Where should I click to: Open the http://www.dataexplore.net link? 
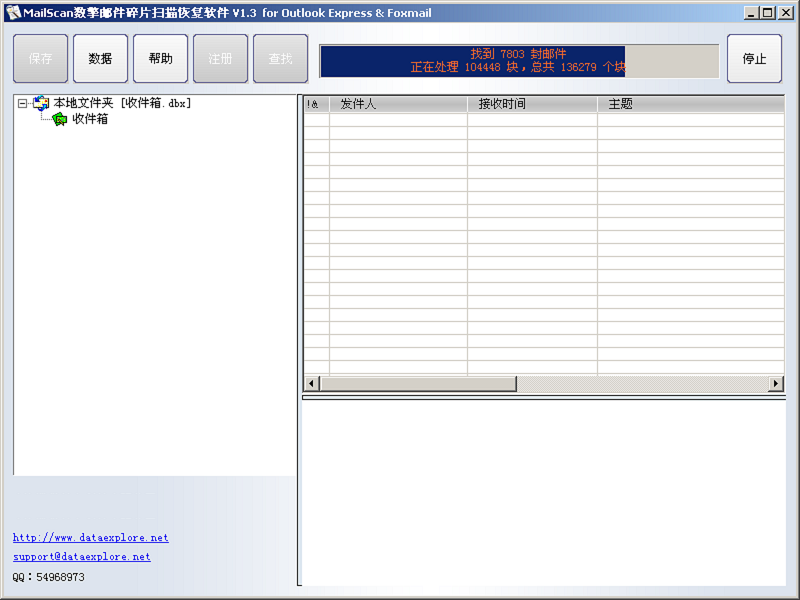(91, 537)
